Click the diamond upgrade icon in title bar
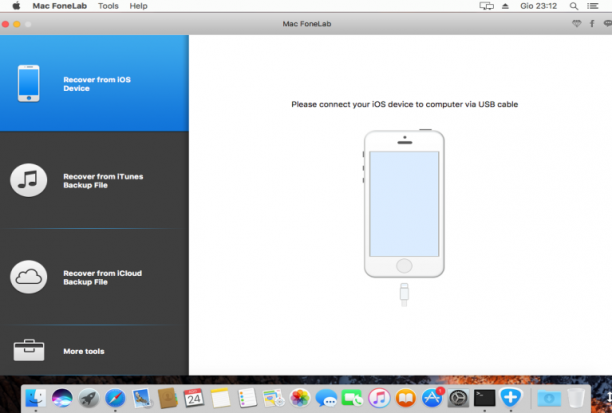Image resolution: width=612 pixels, height=413 pixels. [576, 24]
